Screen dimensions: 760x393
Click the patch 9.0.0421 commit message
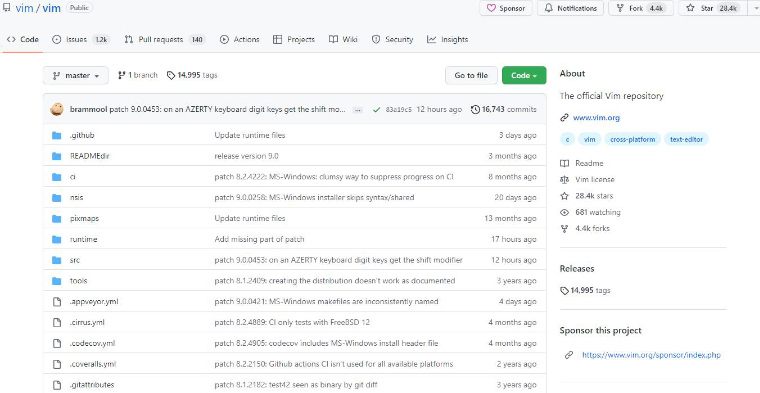tap(326, 301)
